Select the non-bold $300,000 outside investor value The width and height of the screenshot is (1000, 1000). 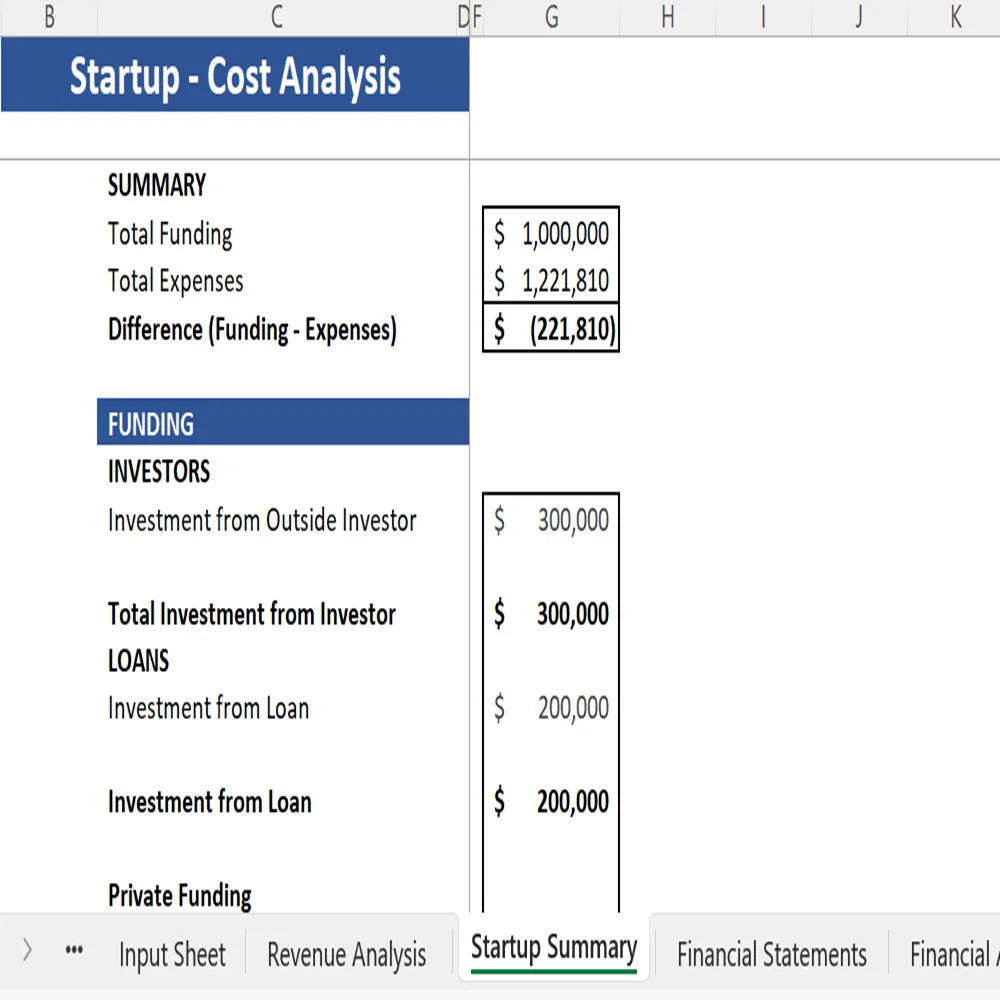(551, 520)
